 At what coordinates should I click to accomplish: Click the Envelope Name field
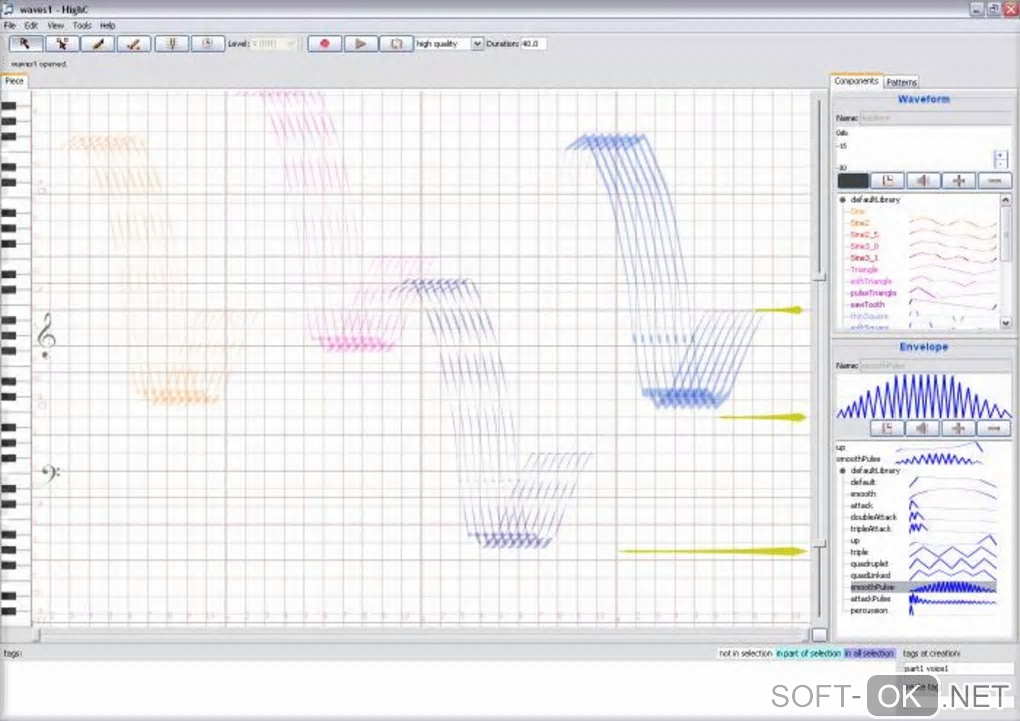point(935,366)
